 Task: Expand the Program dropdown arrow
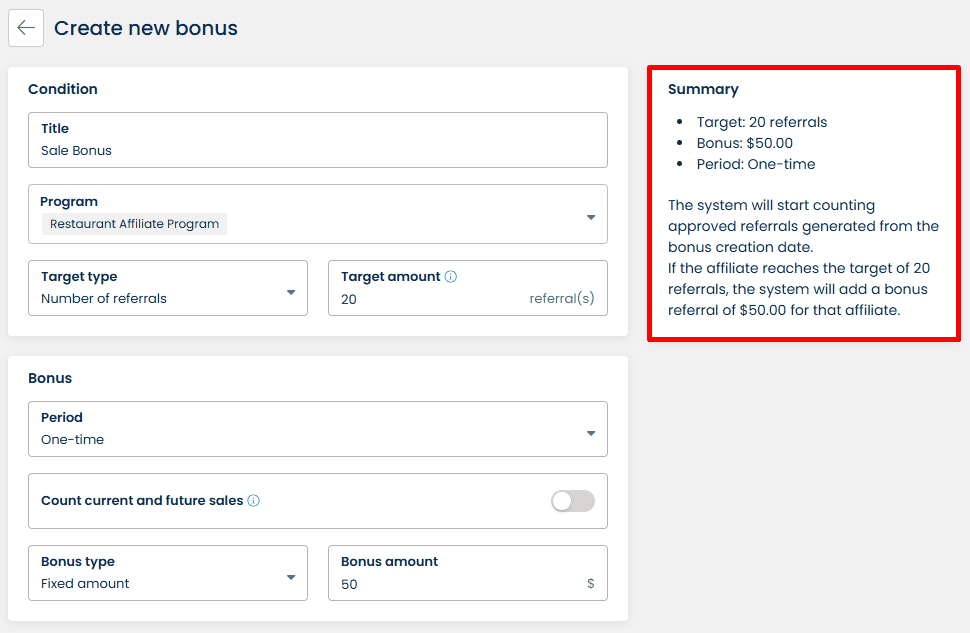click(591, 217)
